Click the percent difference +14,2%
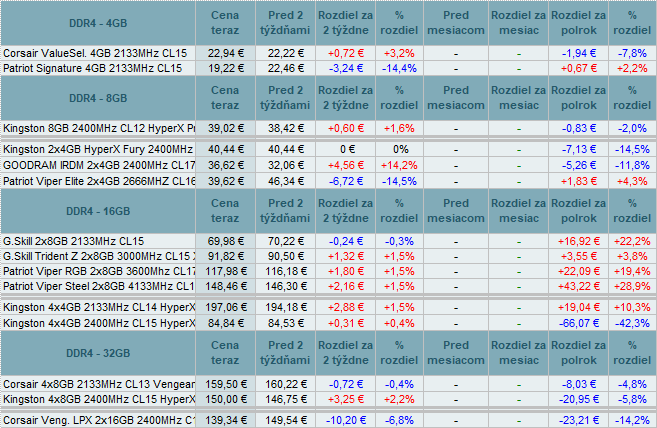Viewport: 657px width, 428px height. click(x=399, y=165)
